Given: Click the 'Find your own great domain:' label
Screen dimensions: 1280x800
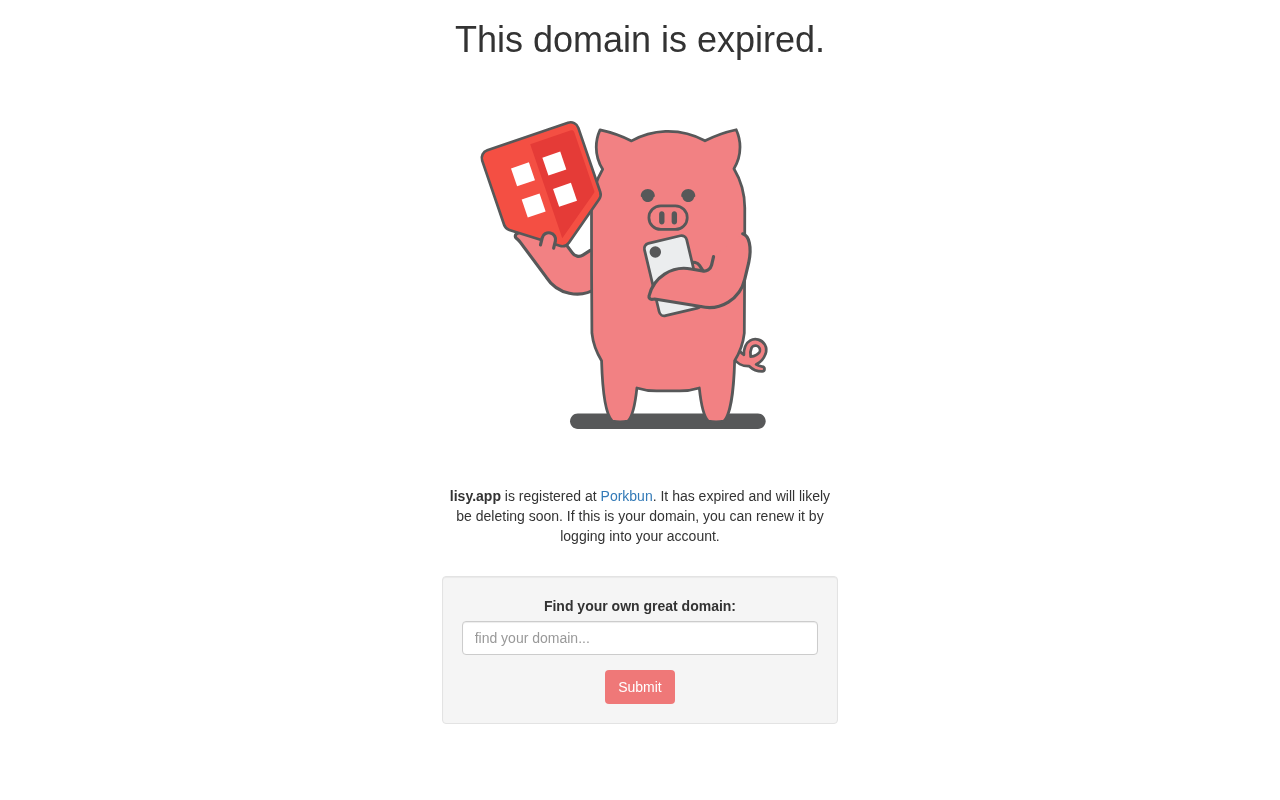Looking at the screenshot, I should (x=640, y=606).
